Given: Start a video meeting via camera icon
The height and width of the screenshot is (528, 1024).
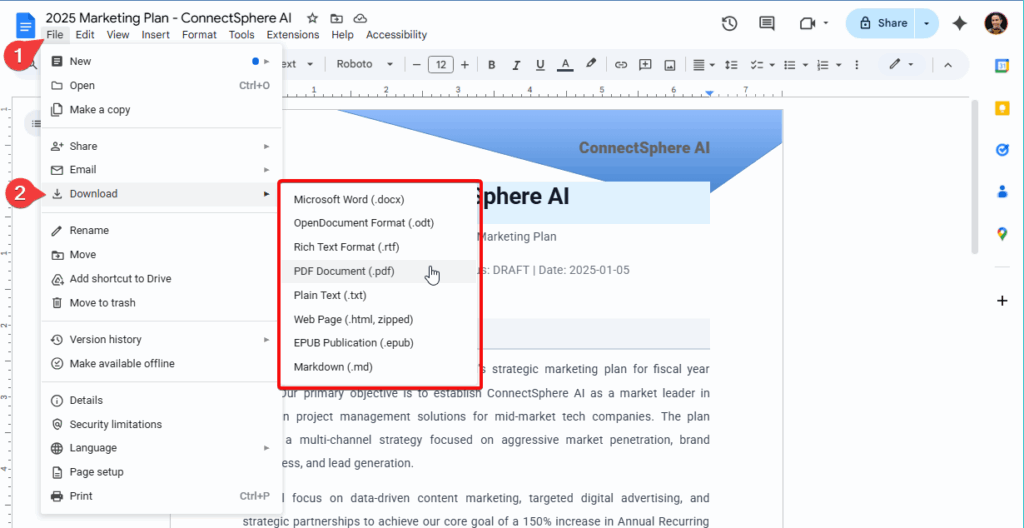Looking at the screenshot, I should 808,24.
